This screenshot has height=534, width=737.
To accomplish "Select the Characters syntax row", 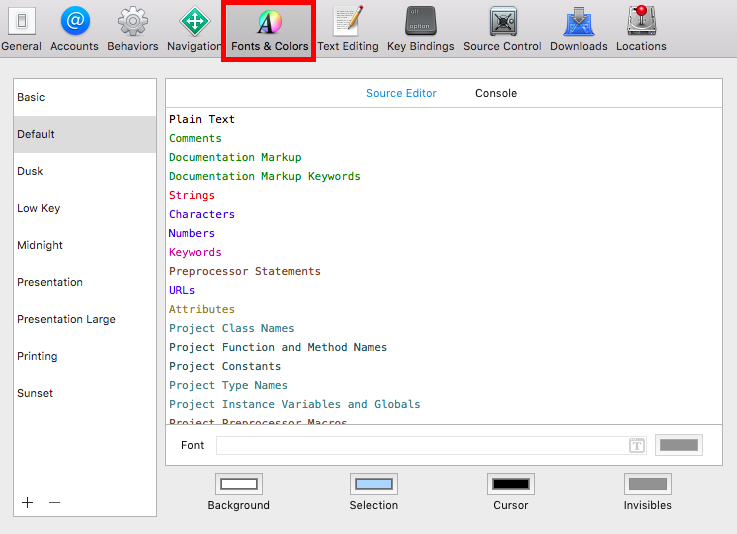I will point(444,214).
